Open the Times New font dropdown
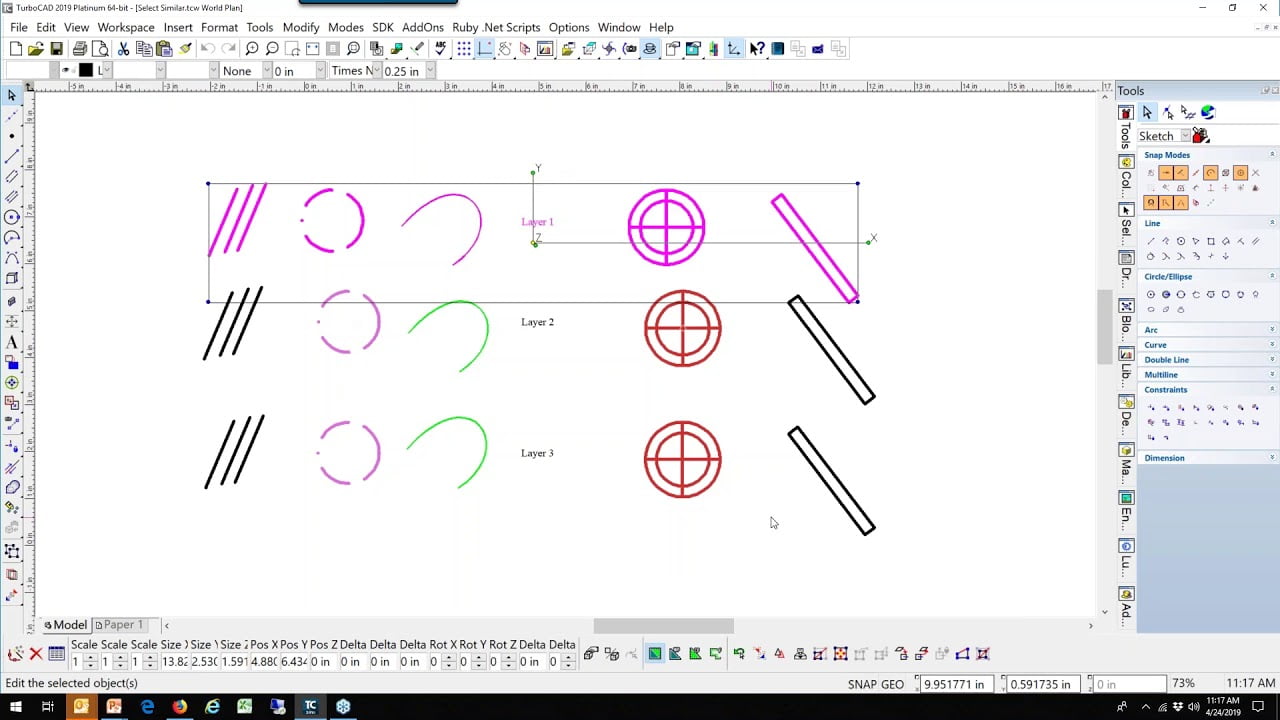The width and height of the screenshot is (1280, 720). tap(376, 71)
